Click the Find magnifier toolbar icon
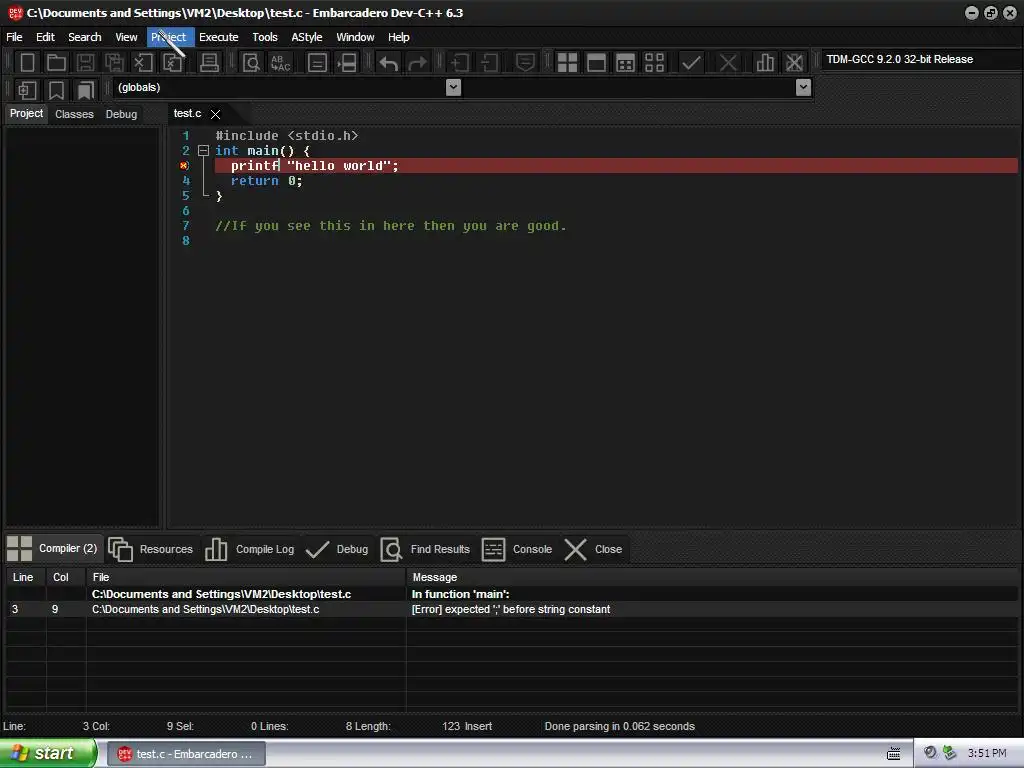This screenshot has height=768, width=1024. pyautogui.click(x=251, y=63)
